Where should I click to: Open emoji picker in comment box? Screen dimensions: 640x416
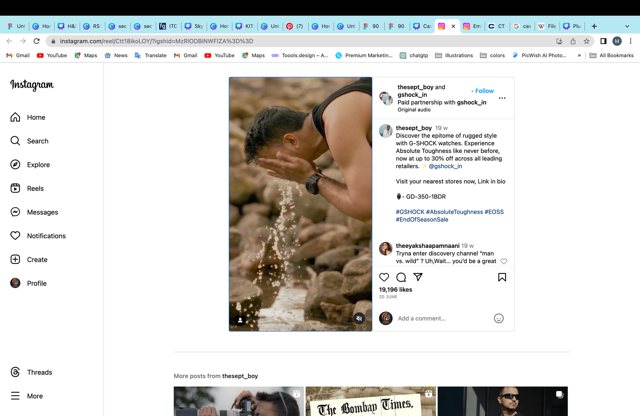click(x=499, y=318)
